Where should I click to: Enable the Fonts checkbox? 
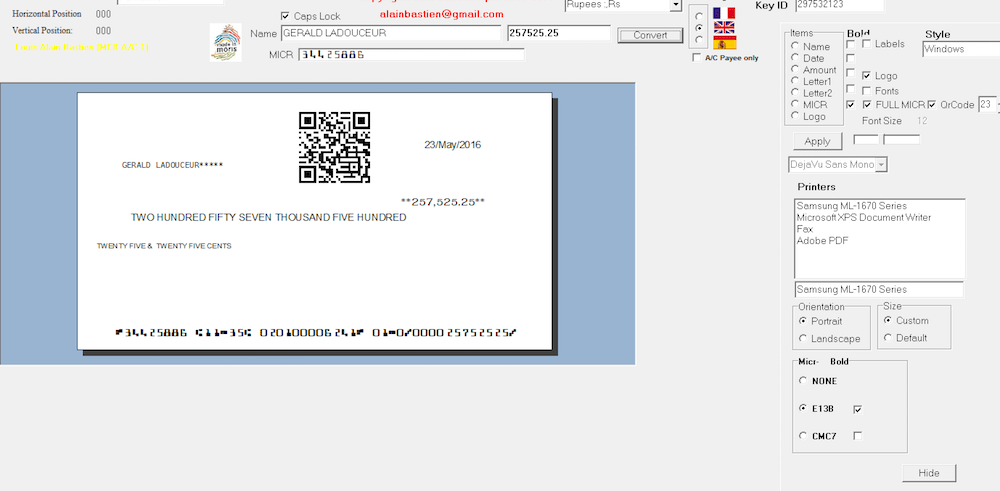coord(867,91)
